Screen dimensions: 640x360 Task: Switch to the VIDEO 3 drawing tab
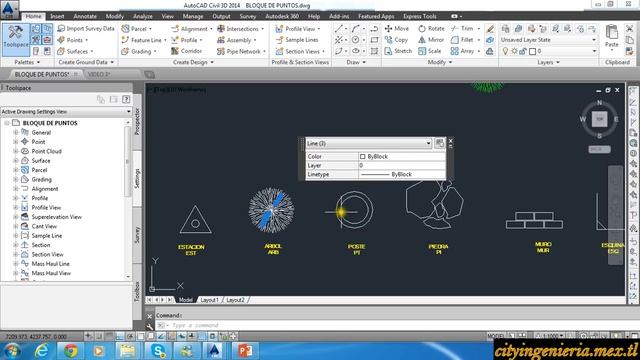point(99,74)
